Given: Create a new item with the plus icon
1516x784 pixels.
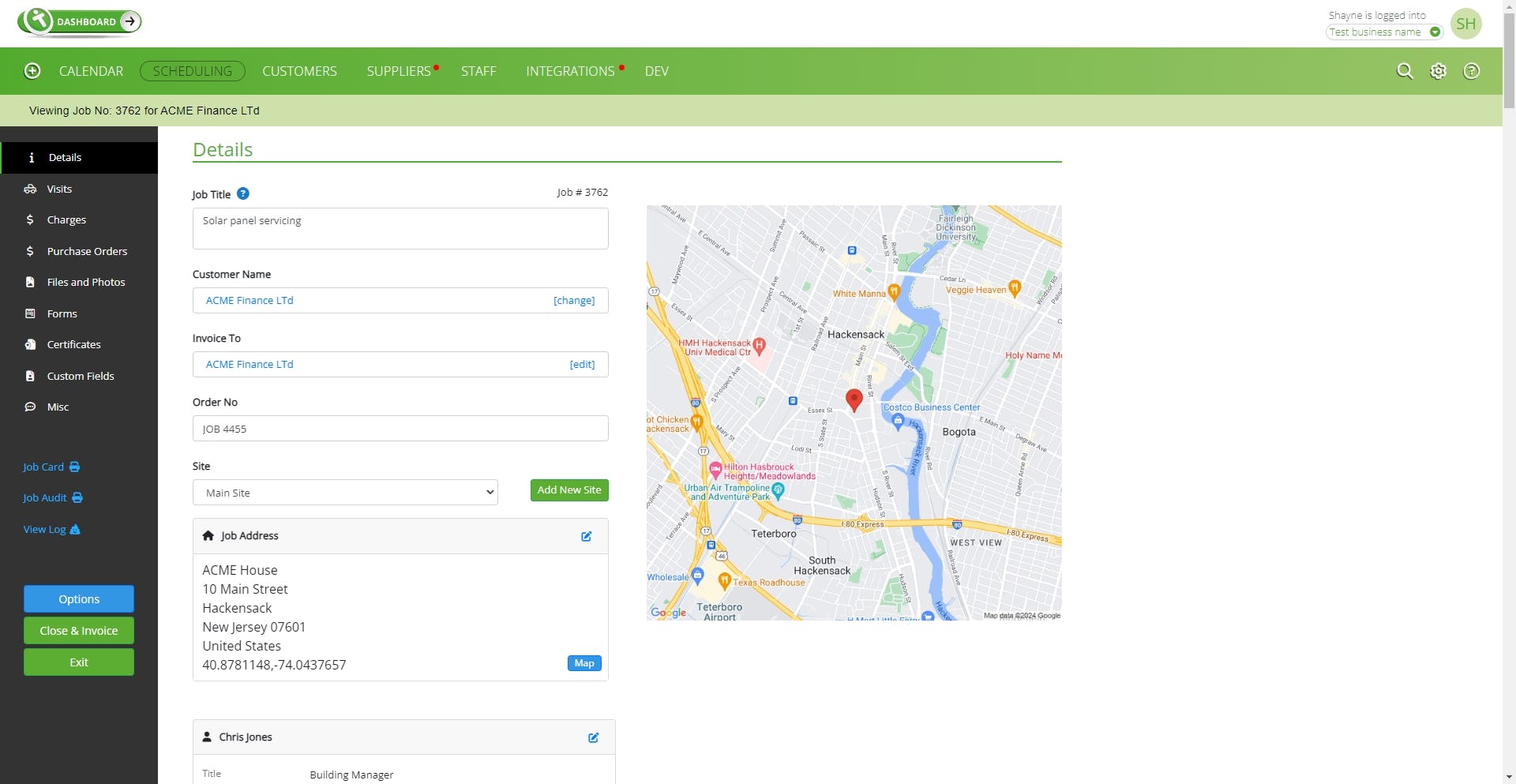Looking at the screenshot, I should click(32, 70).
